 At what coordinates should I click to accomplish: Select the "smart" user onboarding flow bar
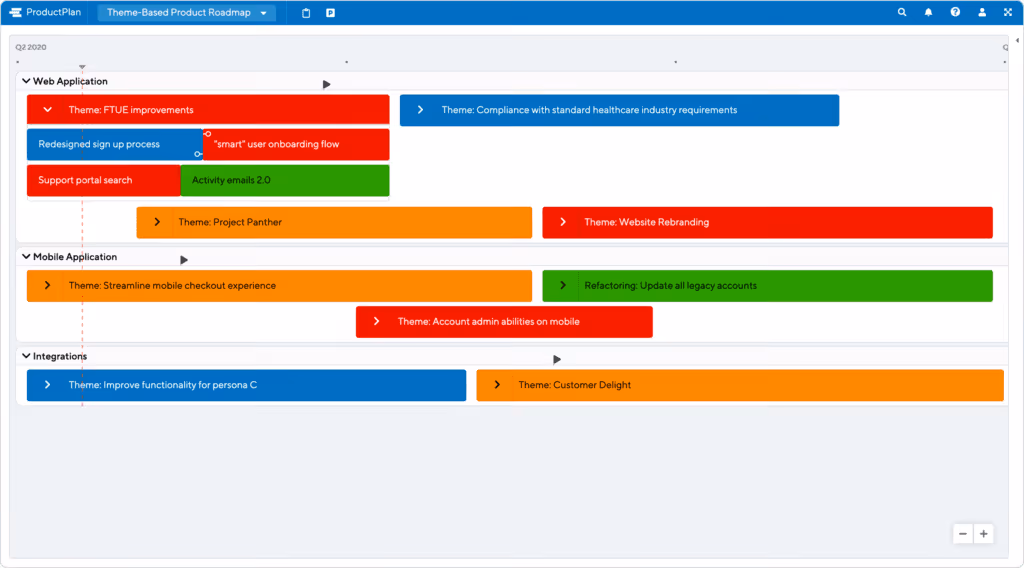point(296,144)
